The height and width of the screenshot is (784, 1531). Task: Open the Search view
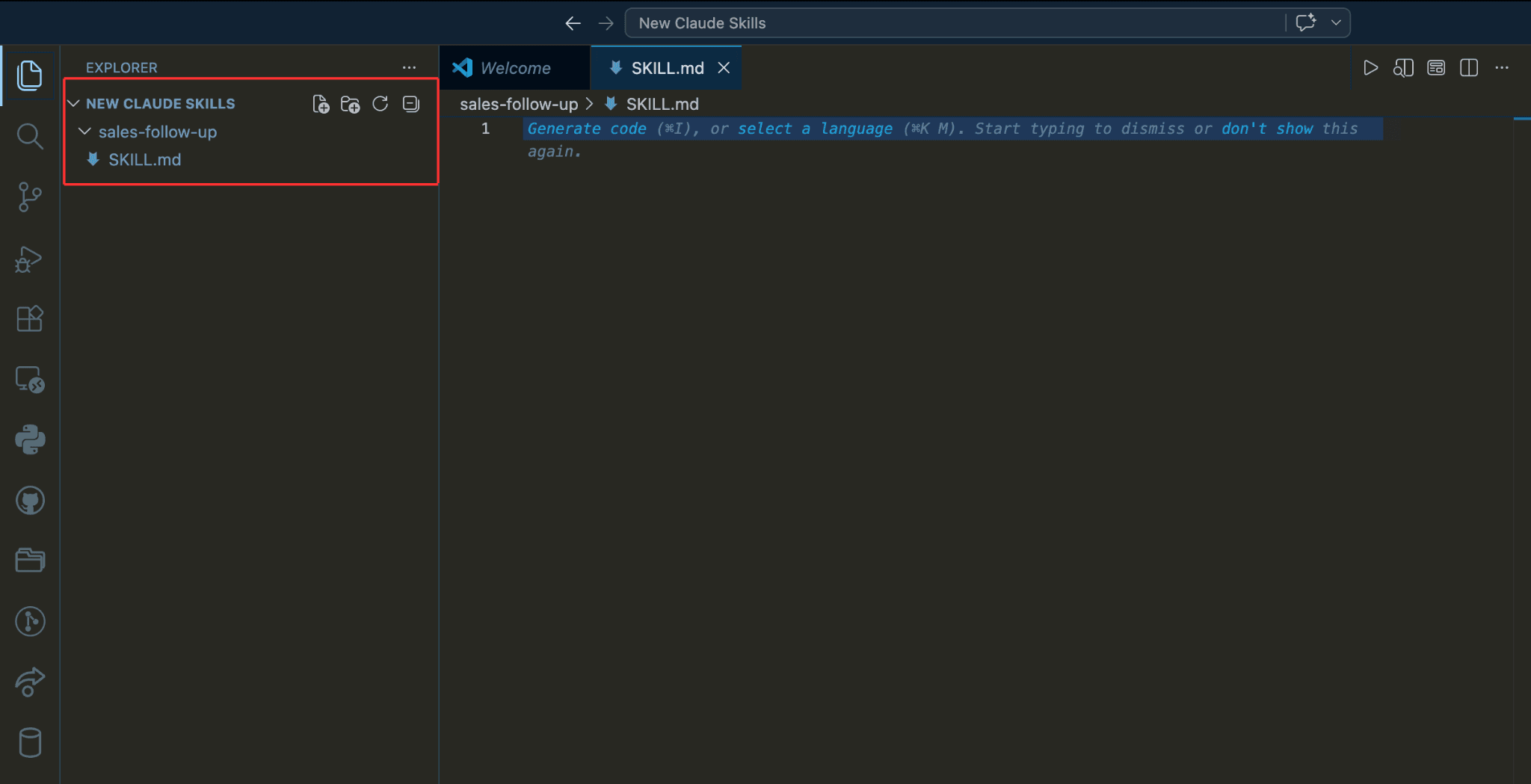pos(30,136)
